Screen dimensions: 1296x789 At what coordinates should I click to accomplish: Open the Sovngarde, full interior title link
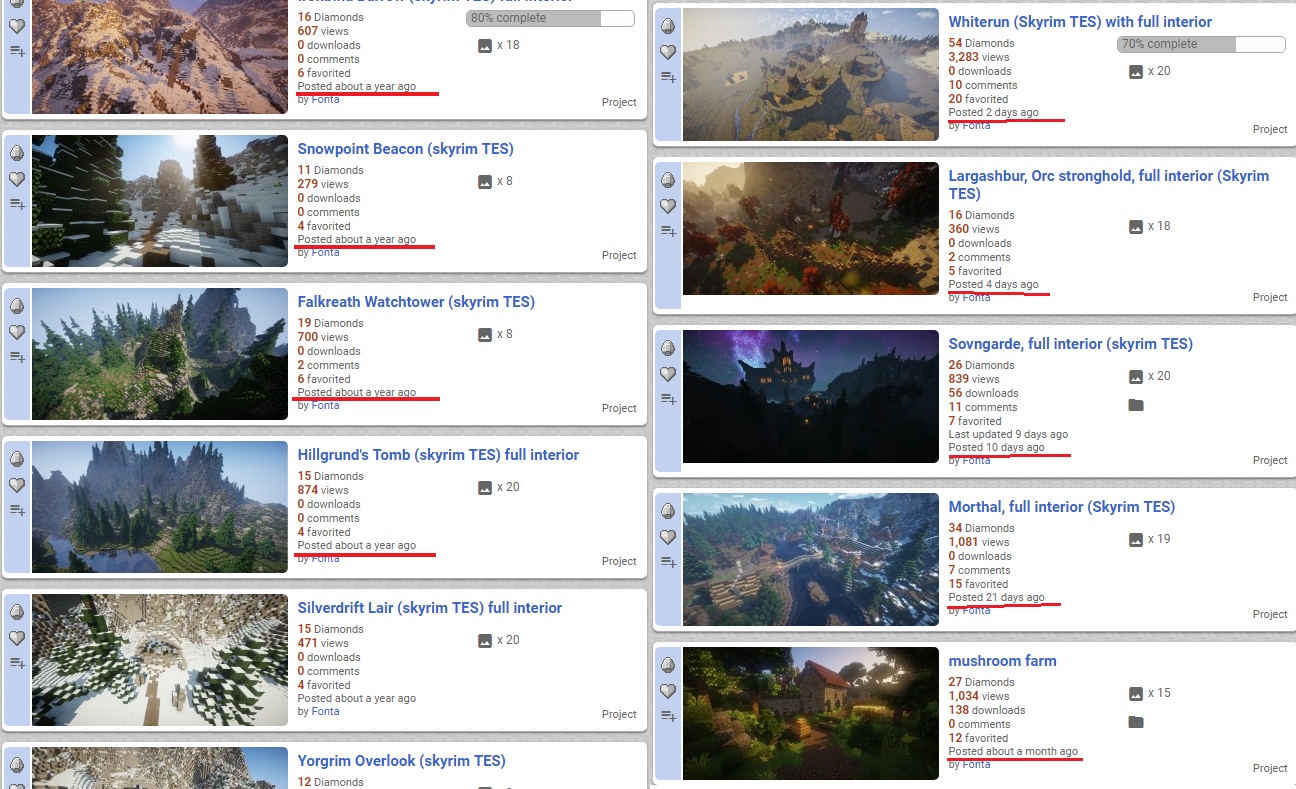click(1070, 344)
